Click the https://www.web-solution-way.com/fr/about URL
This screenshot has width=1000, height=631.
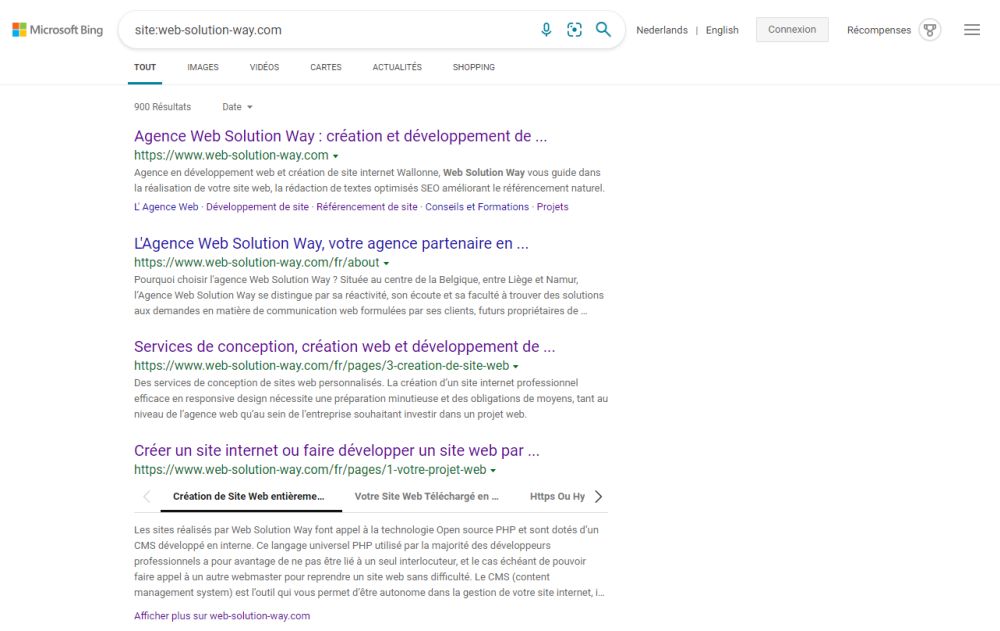(256, 262)
